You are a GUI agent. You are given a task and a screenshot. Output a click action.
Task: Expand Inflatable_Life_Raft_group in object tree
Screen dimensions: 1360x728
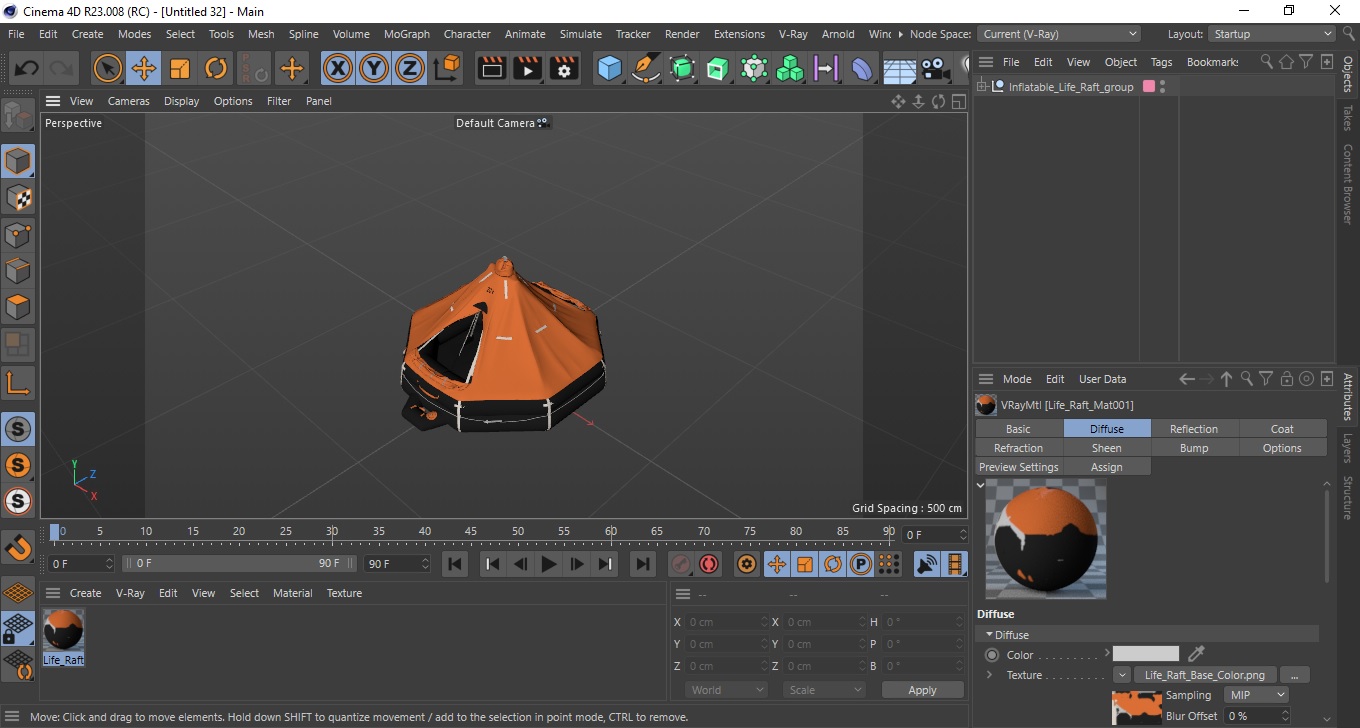(x=983, y=87)
